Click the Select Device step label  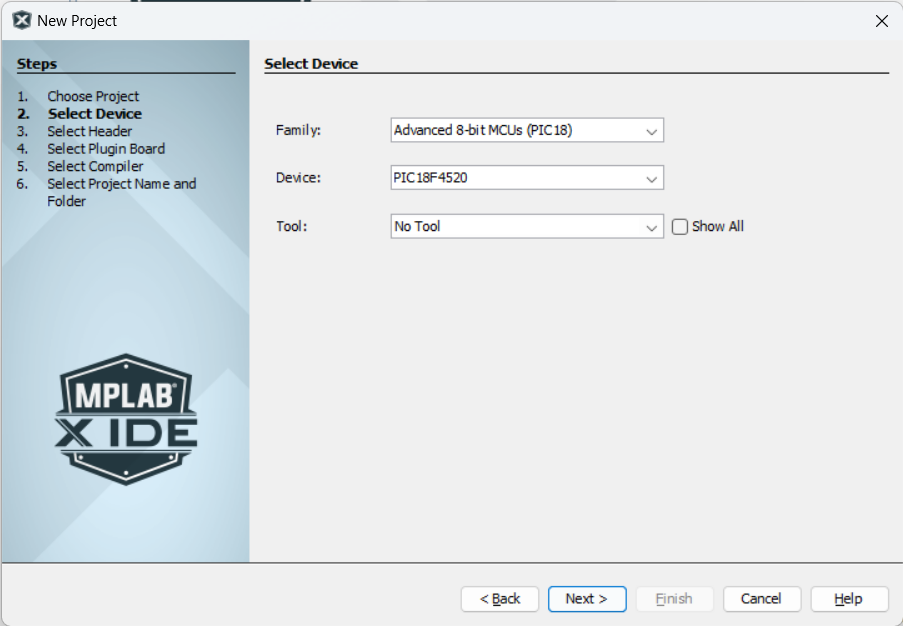tap(94, 113)
